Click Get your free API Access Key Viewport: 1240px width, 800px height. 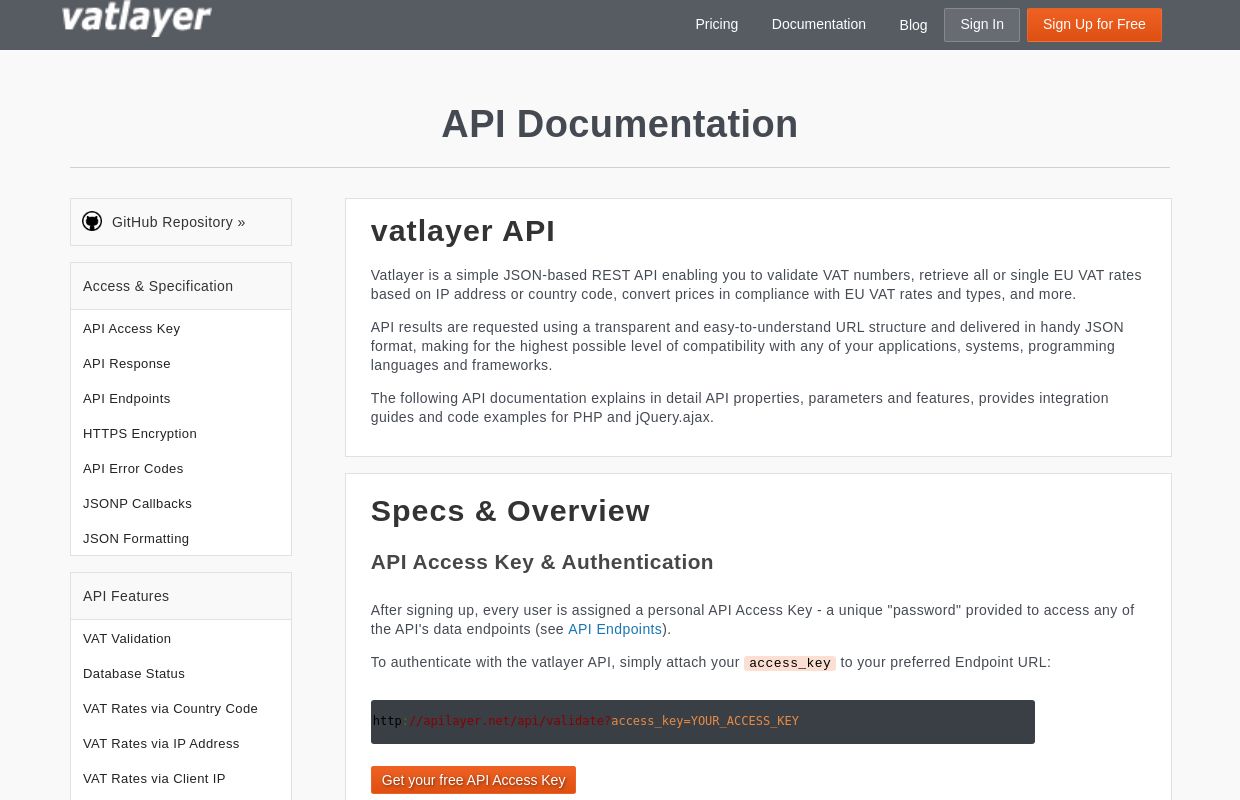click(x=473, y=780)
